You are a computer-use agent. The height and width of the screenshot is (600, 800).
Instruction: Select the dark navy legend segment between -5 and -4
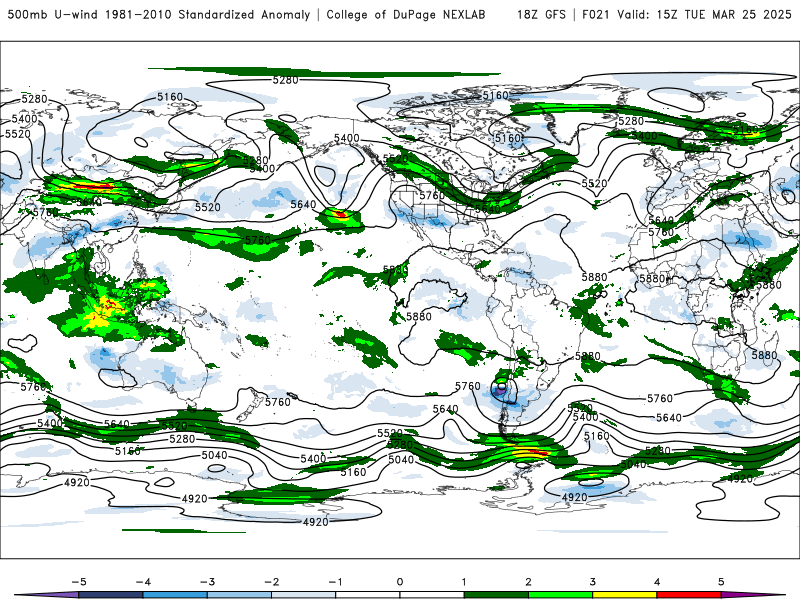pyautogui.click(x=111, y=595)
